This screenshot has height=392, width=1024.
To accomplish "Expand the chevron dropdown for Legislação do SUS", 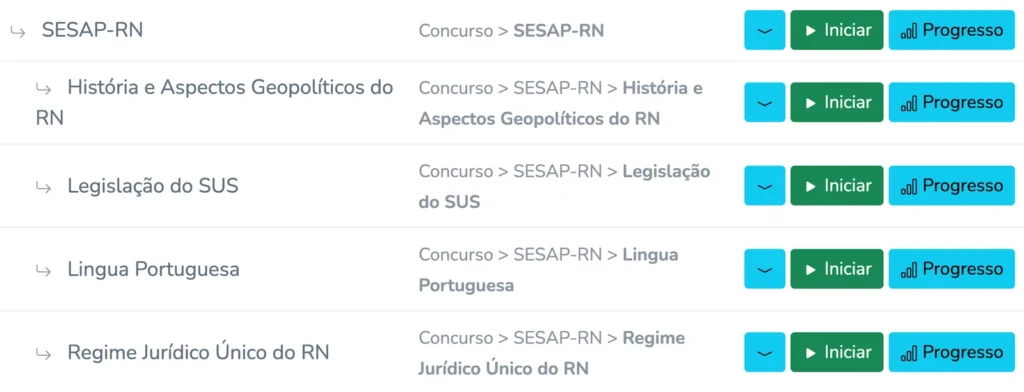I will point(765,186).
